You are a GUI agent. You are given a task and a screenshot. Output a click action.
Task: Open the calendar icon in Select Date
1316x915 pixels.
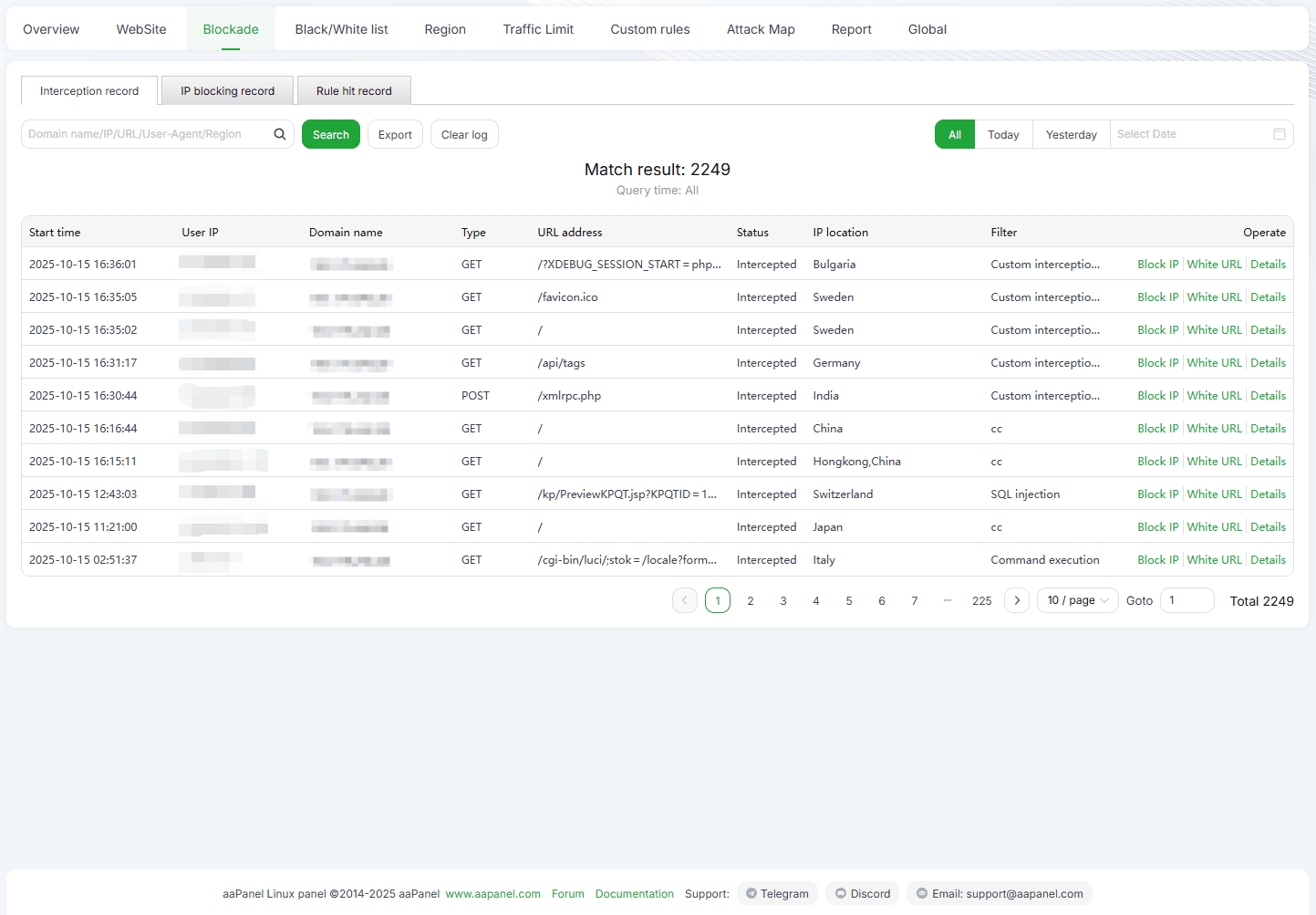(1279, 134)
